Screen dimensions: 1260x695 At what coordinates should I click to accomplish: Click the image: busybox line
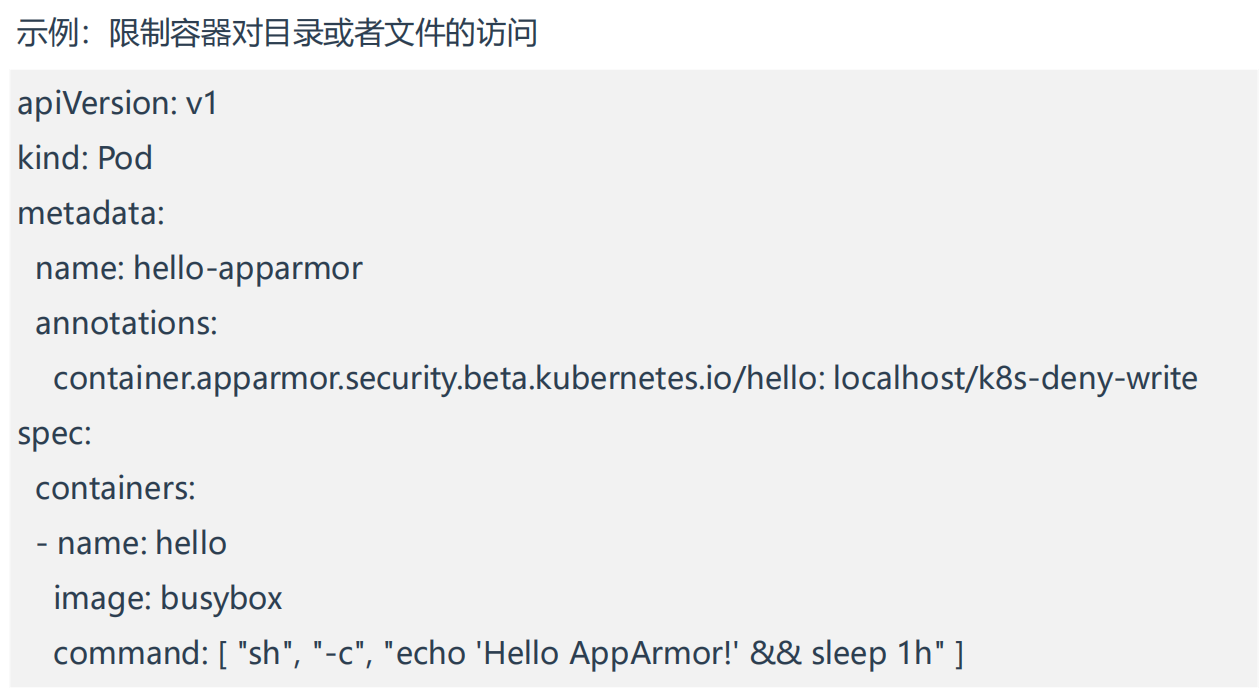pyautogui.click(x=168, y=599)
